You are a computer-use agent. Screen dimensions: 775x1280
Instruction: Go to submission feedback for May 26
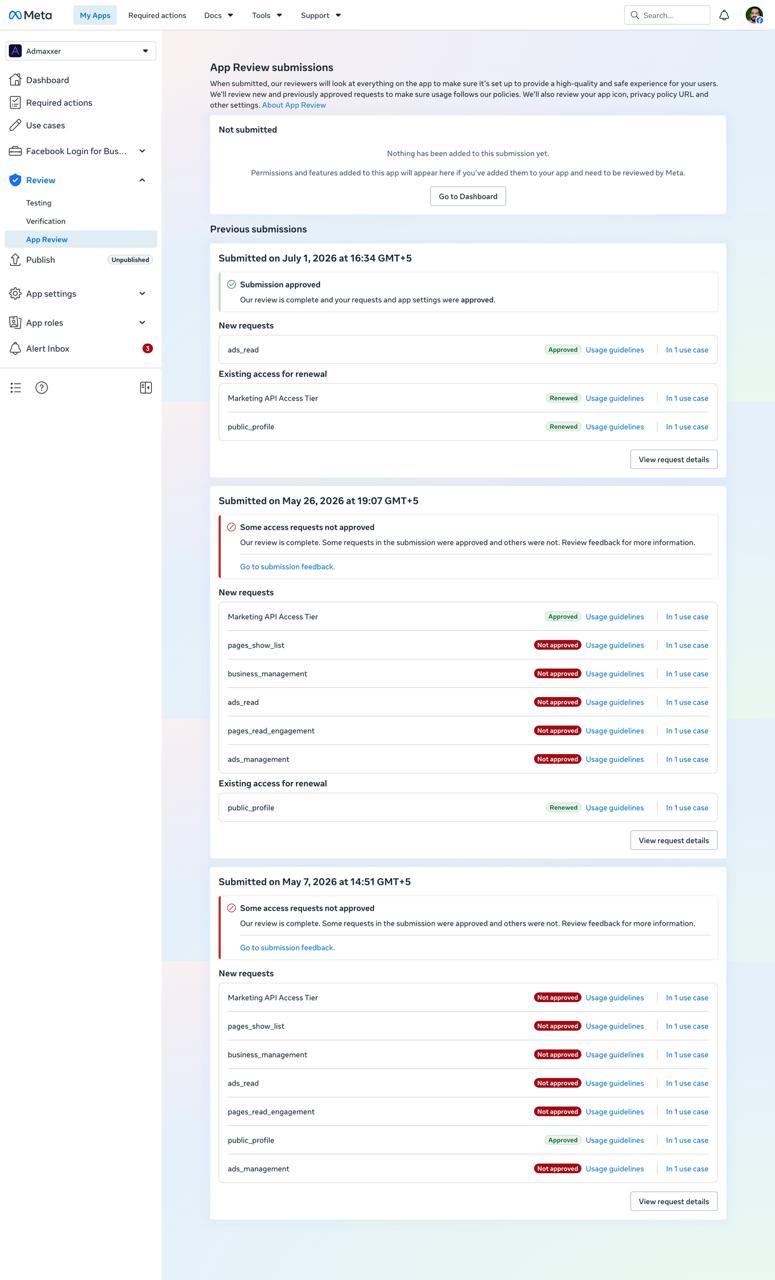[287, 567]
